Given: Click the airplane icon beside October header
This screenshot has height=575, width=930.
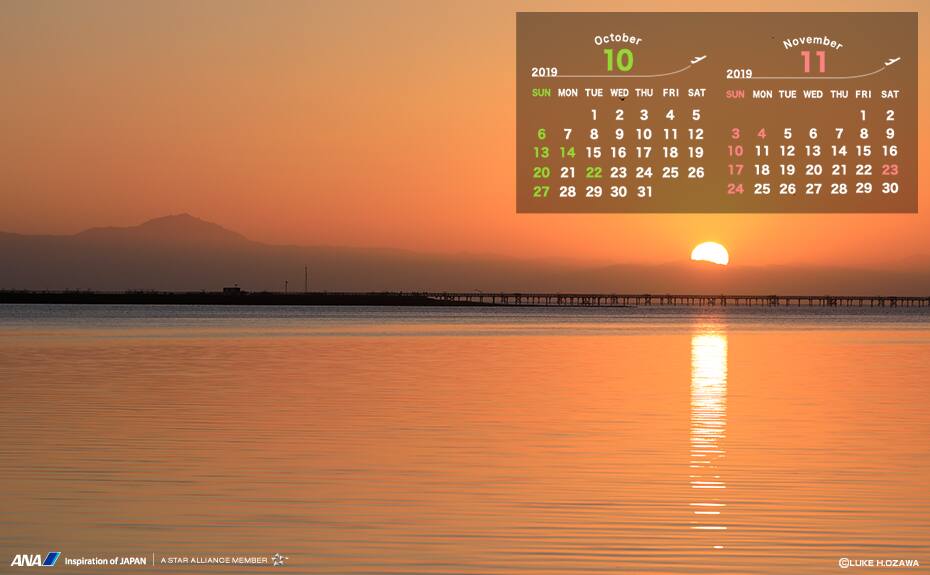Looking at the screenshot, I should (x=698, y=60).
